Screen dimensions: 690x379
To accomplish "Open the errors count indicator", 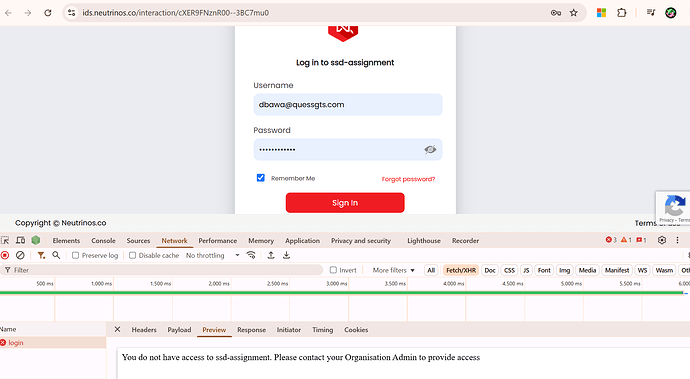I will (611, 240).
